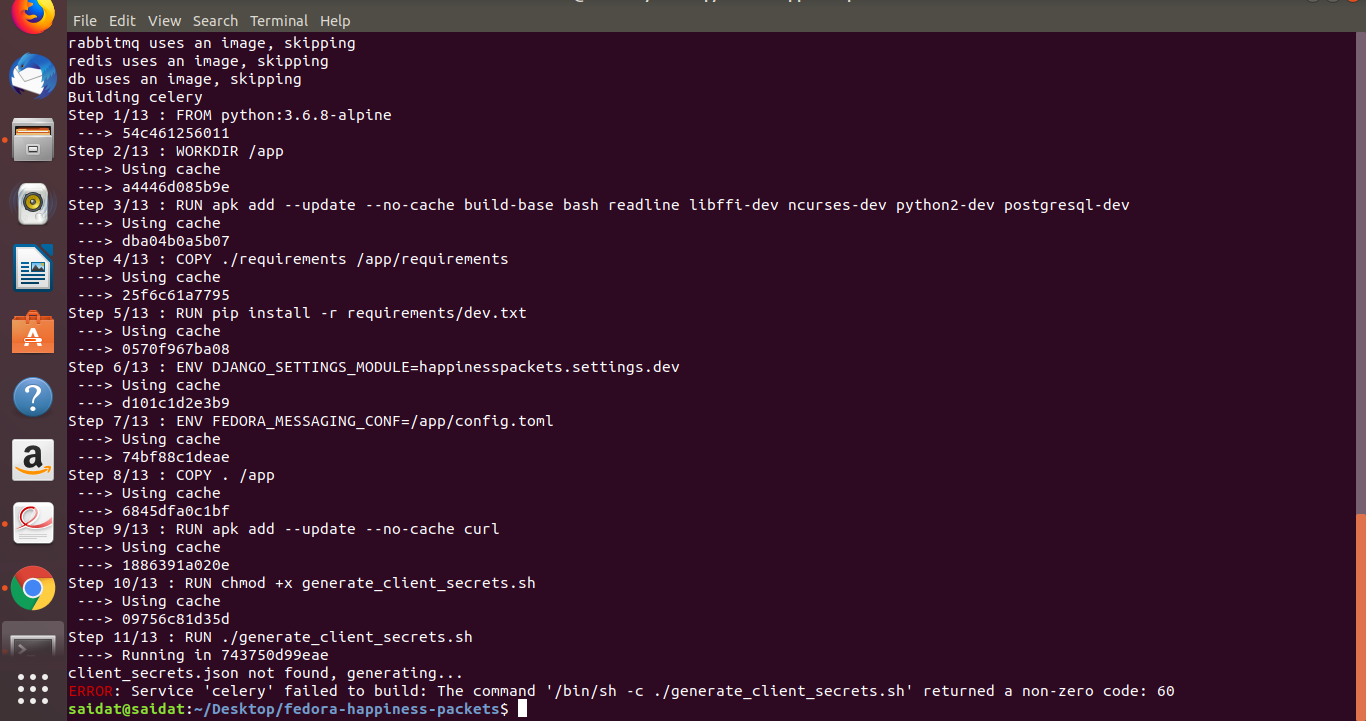Open Ubuntu Software store icon
The image size is (1366, 721).
point(33,332)
